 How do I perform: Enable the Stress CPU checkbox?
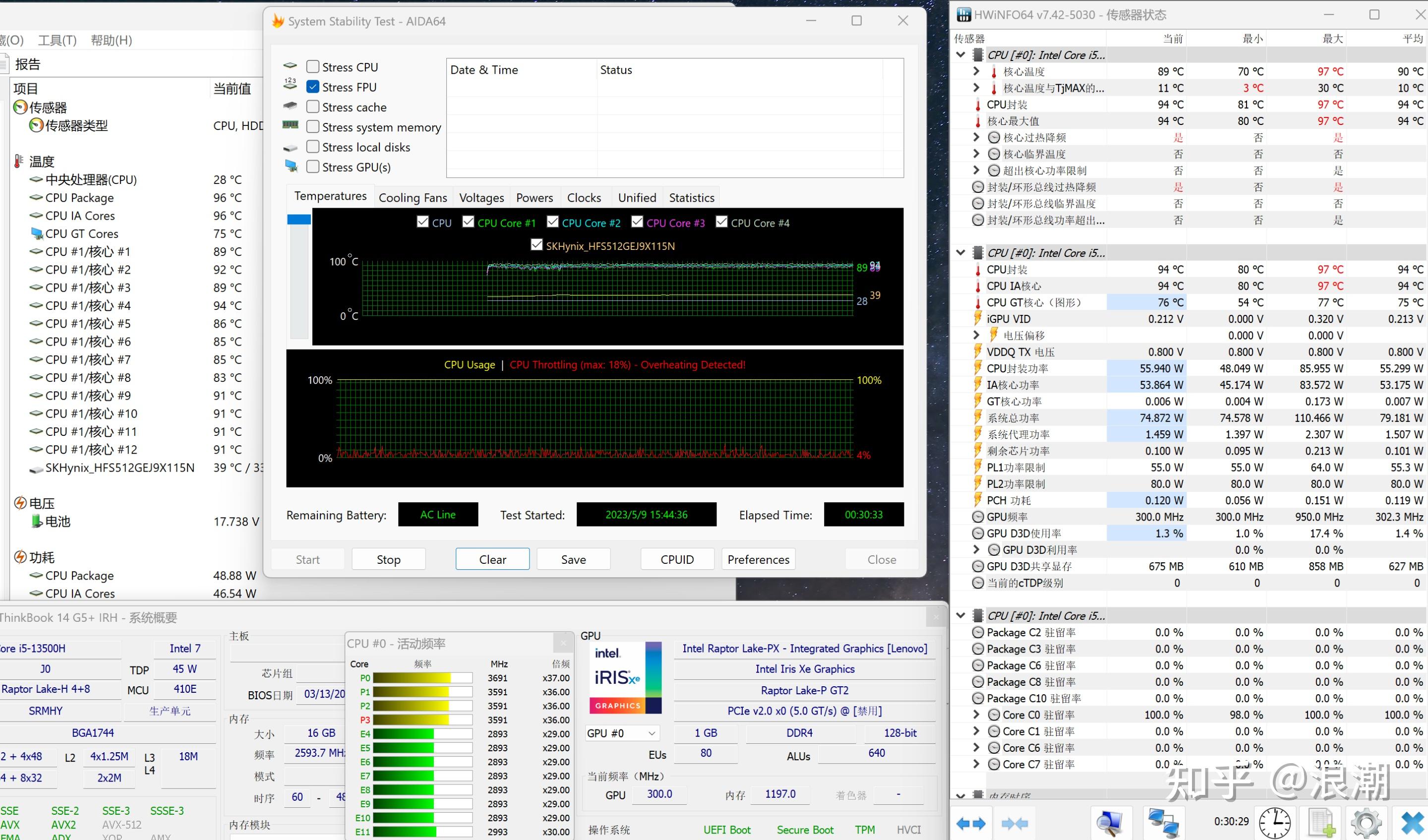pos(312,67)
